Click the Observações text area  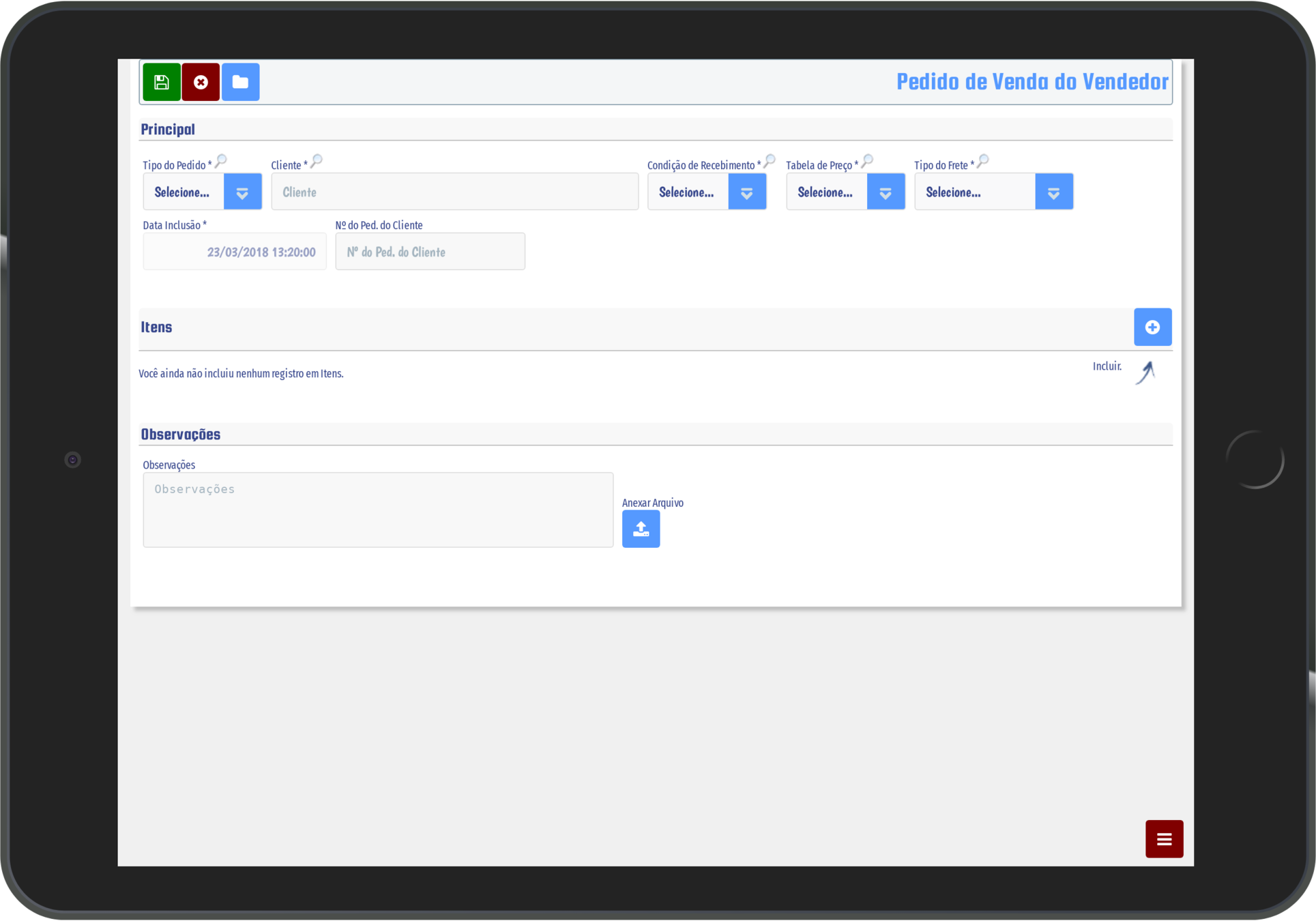point(377,510)
